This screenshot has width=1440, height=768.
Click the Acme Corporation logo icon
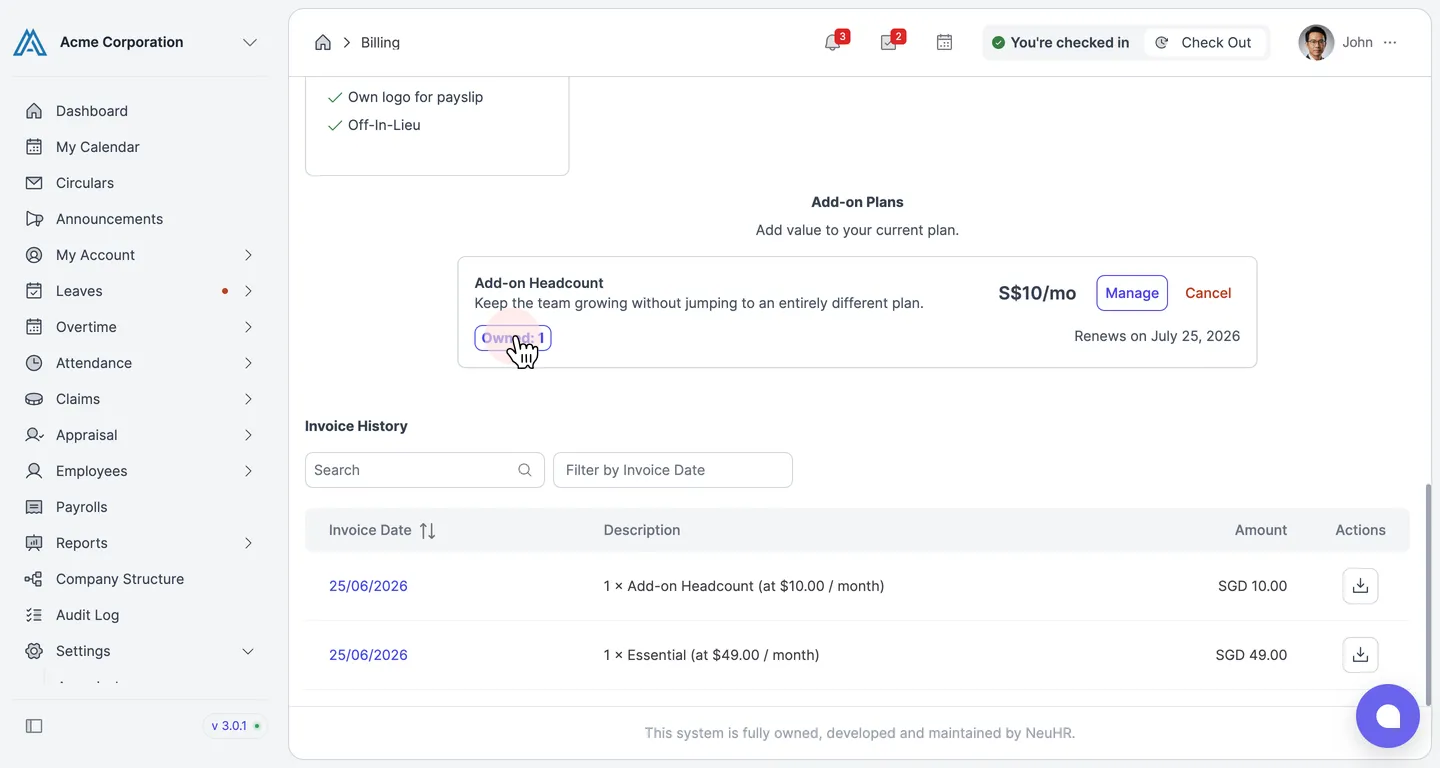pos(30,42)
